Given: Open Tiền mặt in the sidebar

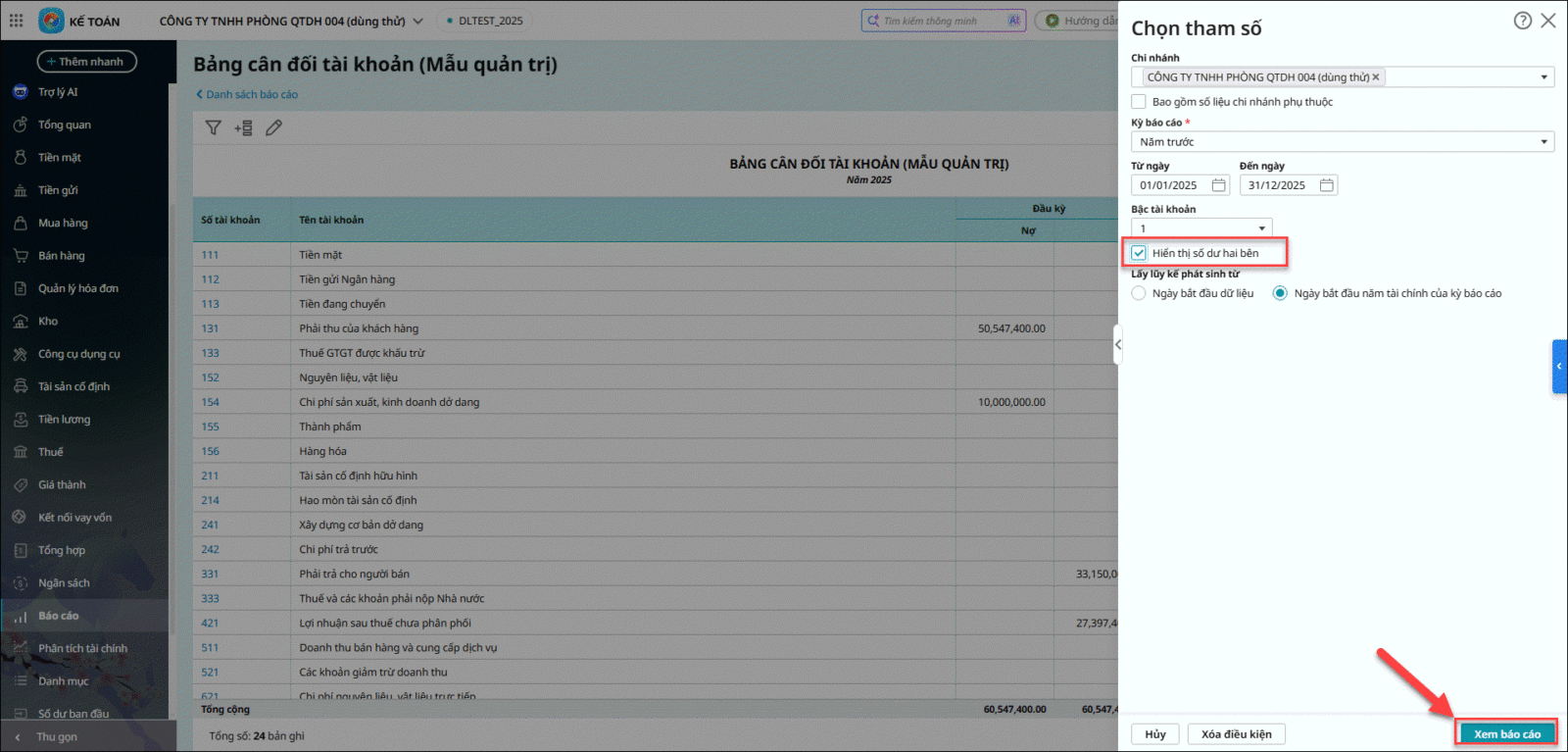Looking at the screenshot, I should (60, 158).
